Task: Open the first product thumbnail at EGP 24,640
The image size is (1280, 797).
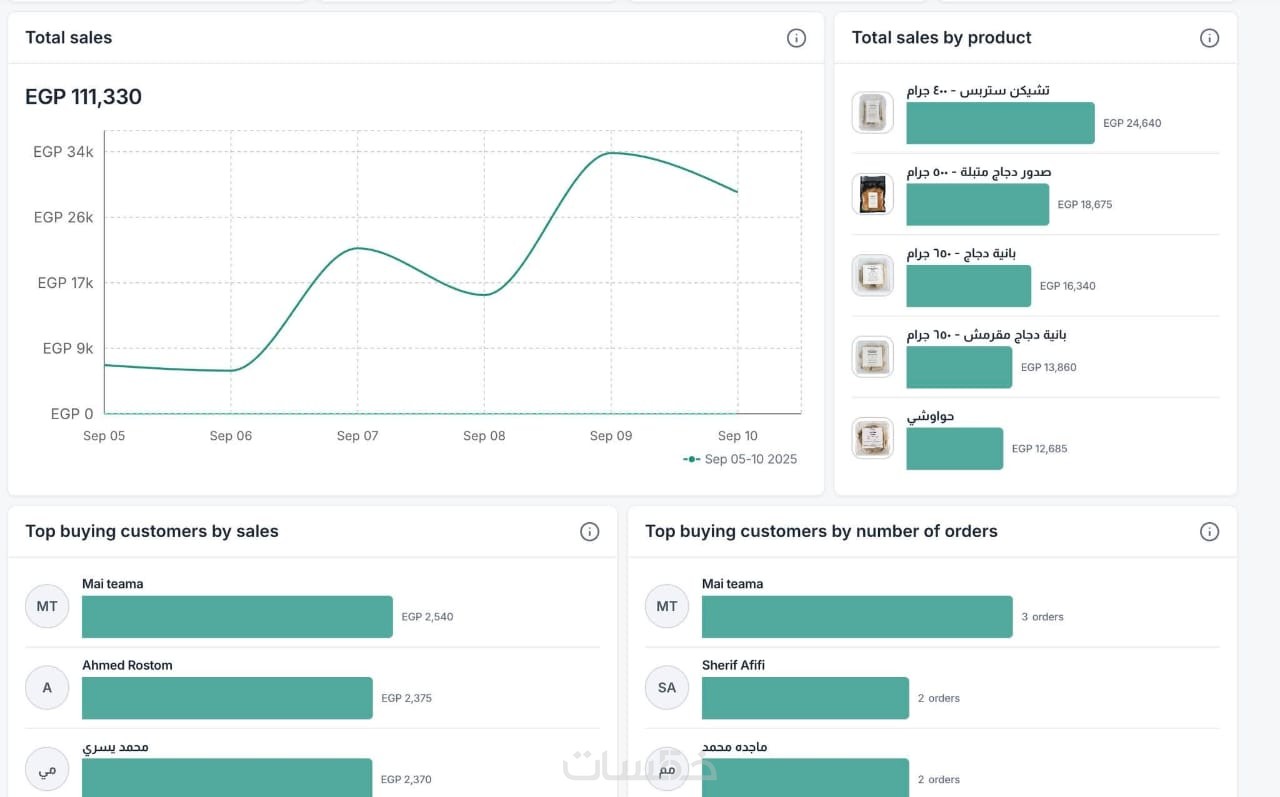Action: click(x=872, y=112)
